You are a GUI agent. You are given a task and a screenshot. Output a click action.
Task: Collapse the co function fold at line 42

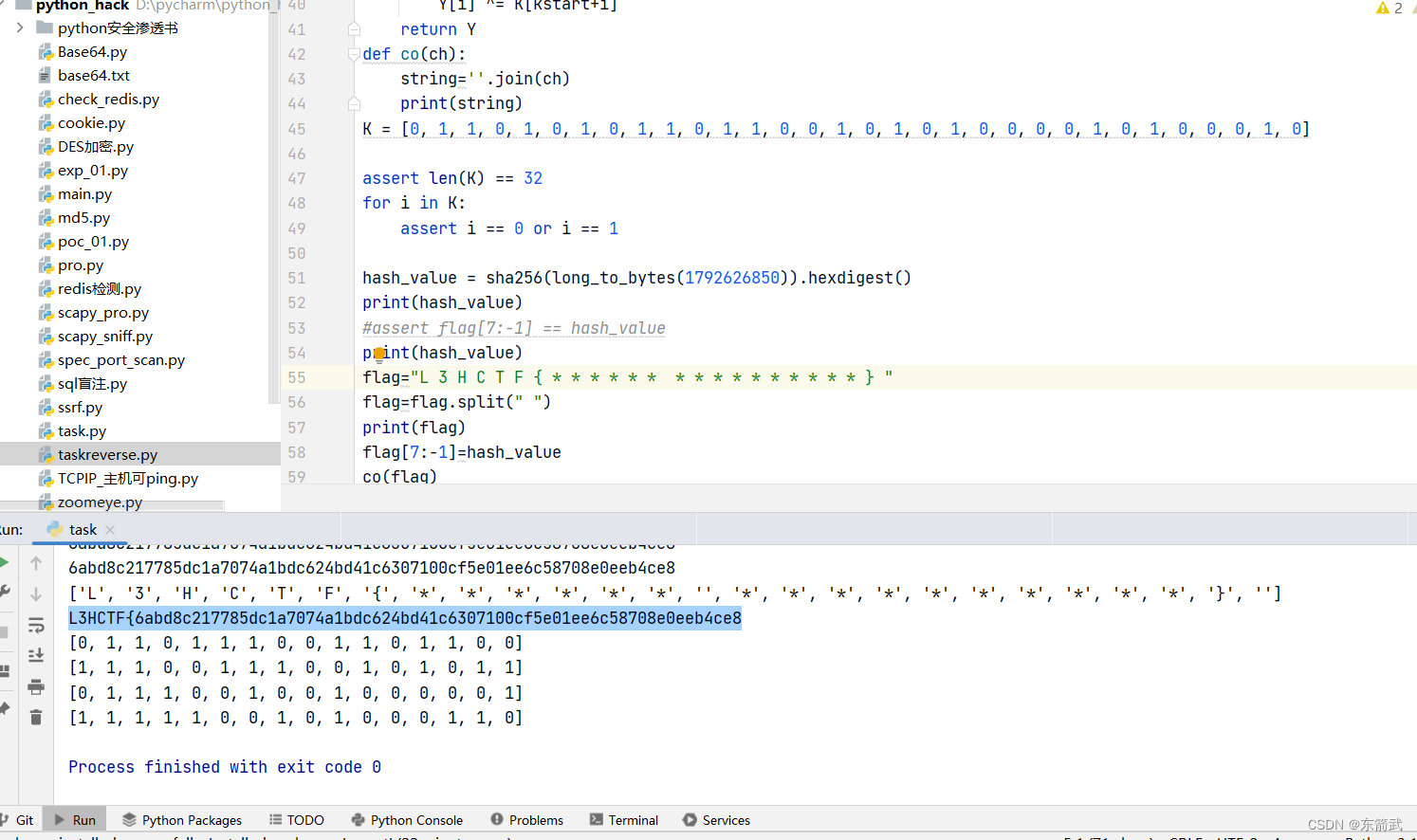(354, 54)
